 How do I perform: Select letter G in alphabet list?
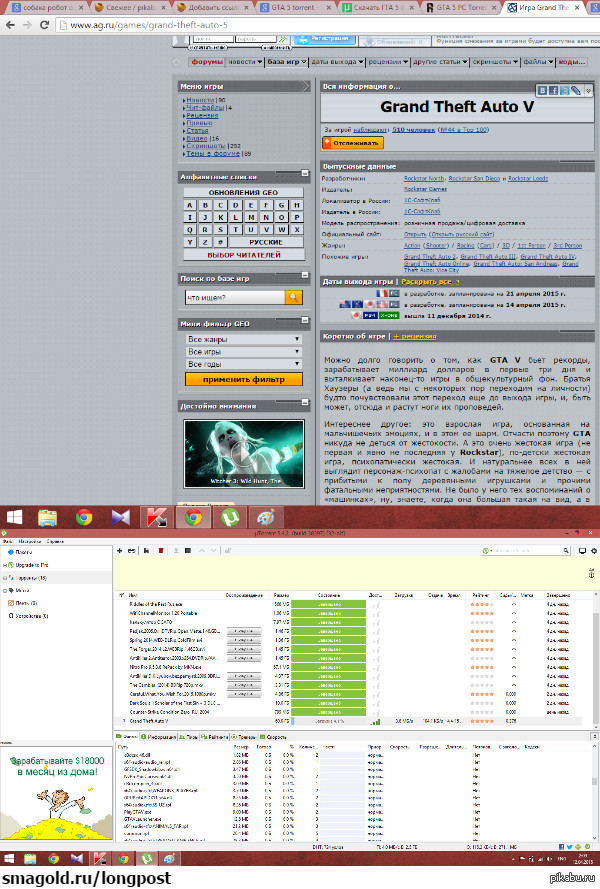tap(281, 205)
